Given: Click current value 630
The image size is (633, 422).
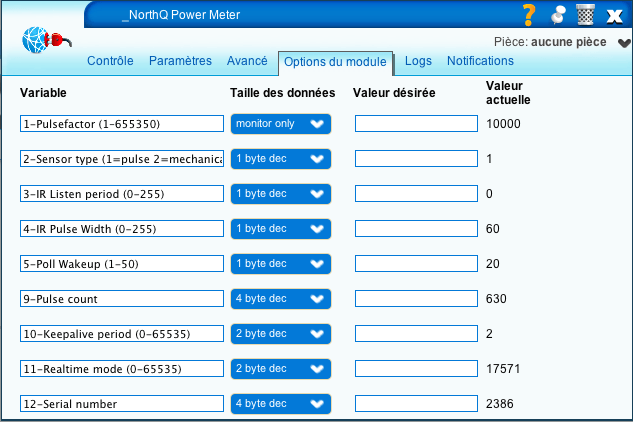Looking at the screenshot, I should 496,299.
